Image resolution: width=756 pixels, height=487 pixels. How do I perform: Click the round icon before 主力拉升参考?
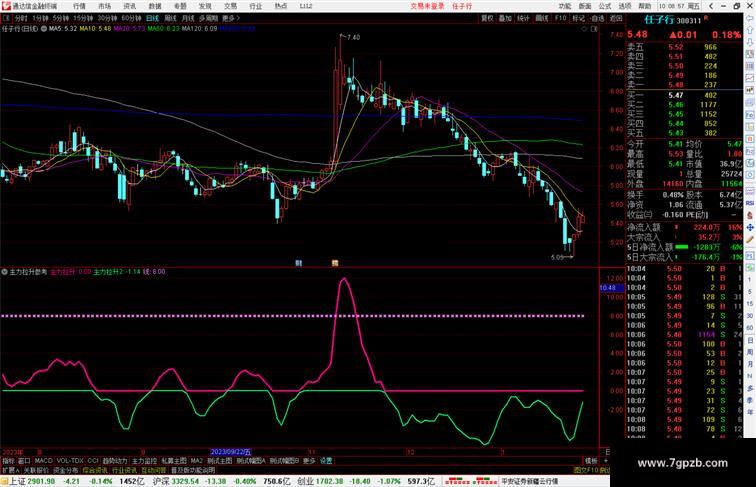tap(4, 272)
